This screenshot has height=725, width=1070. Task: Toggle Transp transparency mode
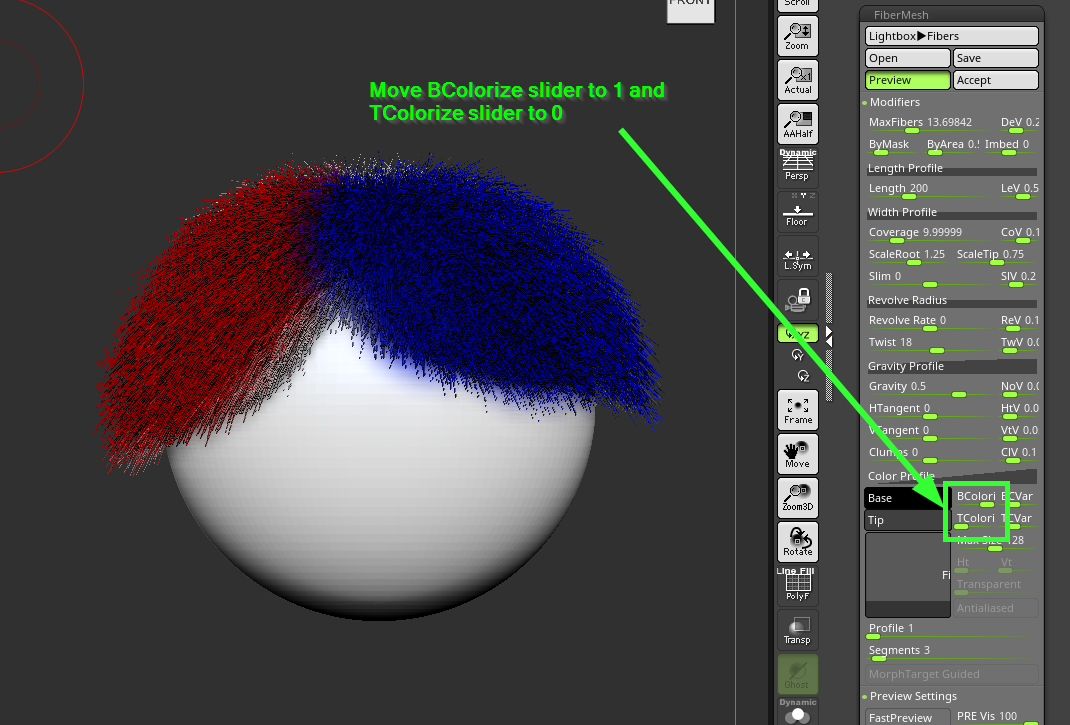(x=798, y=630)
